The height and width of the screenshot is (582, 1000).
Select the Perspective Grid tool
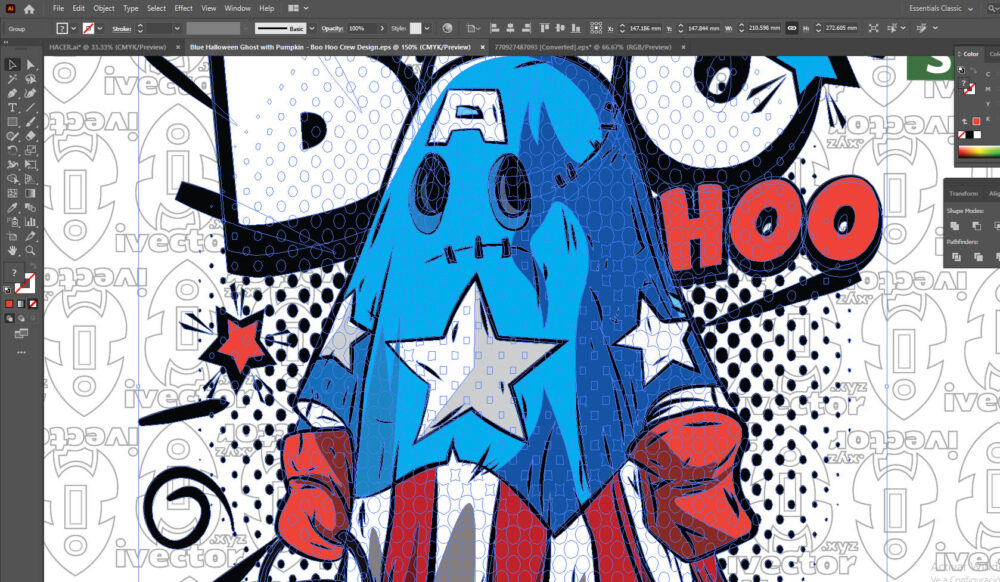30,179
